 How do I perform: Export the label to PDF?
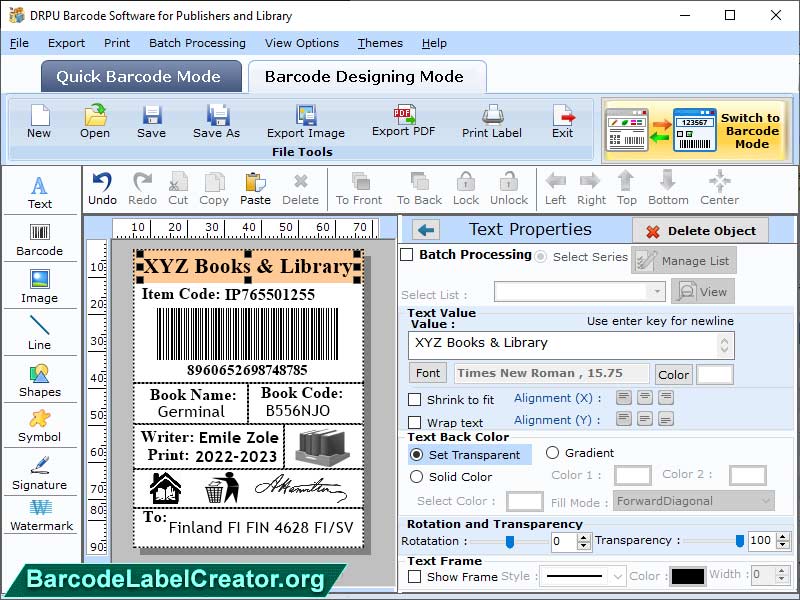coord(404,120)
